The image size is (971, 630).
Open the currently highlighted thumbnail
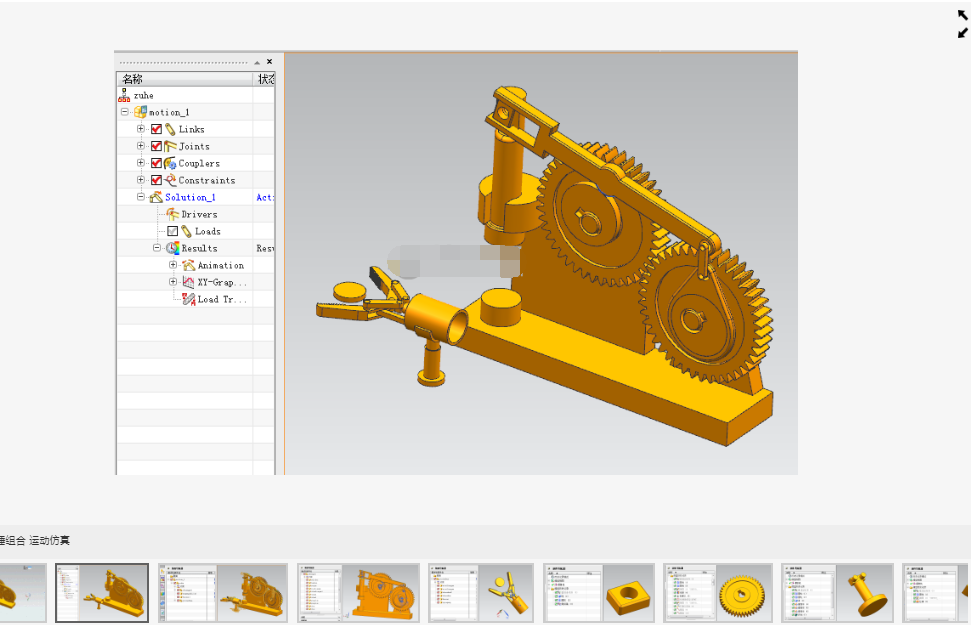102,592
